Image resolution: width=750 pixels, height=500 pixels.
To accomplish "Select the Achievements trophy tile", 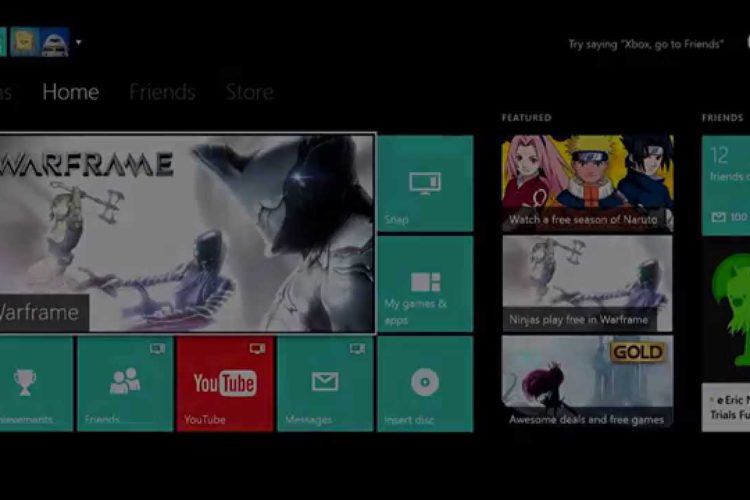I will pyautogui.click(x=36, y=384).
